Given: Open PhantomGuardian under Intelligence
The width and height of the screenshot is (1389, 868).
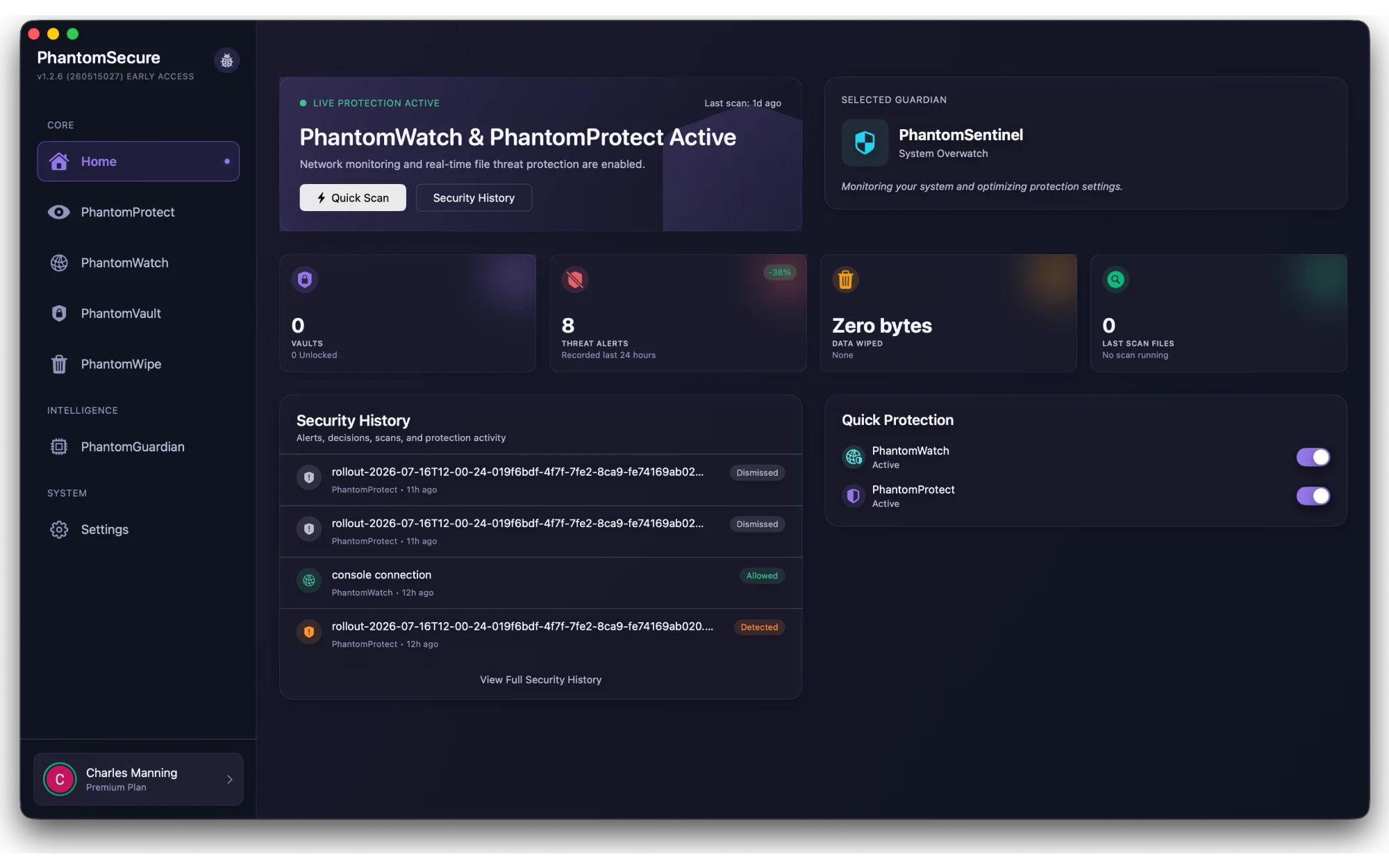Looking at the screenshot, I should pyautogui.click(x=138, y=446).
